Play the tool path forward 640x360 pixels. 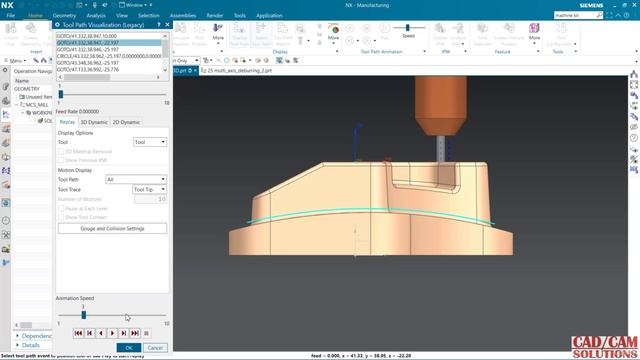tap(112, 333)
